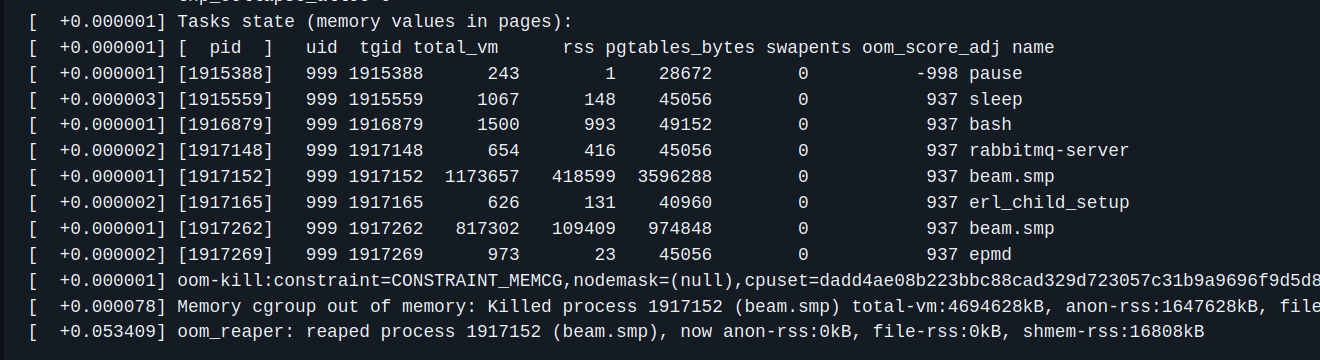Click the total_vm value '1173657'
1320x360 pixels.
click(482, 177)
